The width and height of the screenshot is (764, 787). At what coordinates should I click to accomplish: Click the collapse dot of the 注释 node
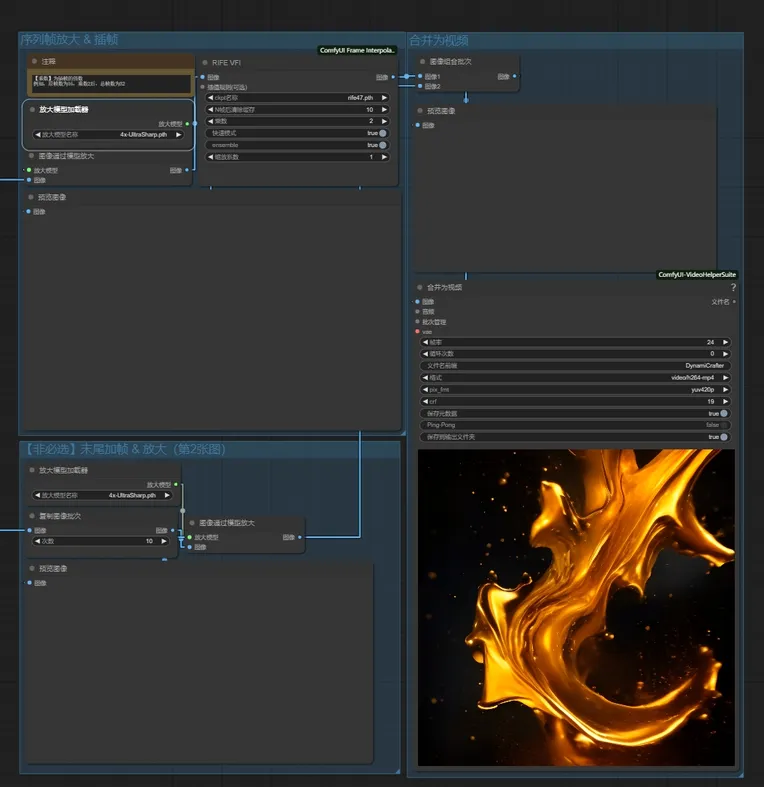pos(33,62)
